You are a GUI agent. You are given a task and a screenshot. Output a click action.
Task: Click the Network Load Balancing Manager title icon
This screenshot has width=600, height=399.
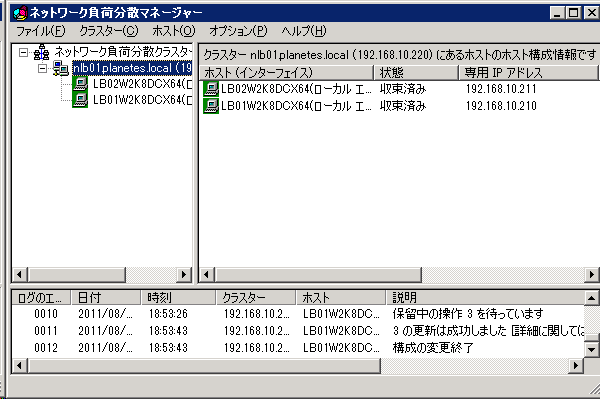tap(20, 13)
